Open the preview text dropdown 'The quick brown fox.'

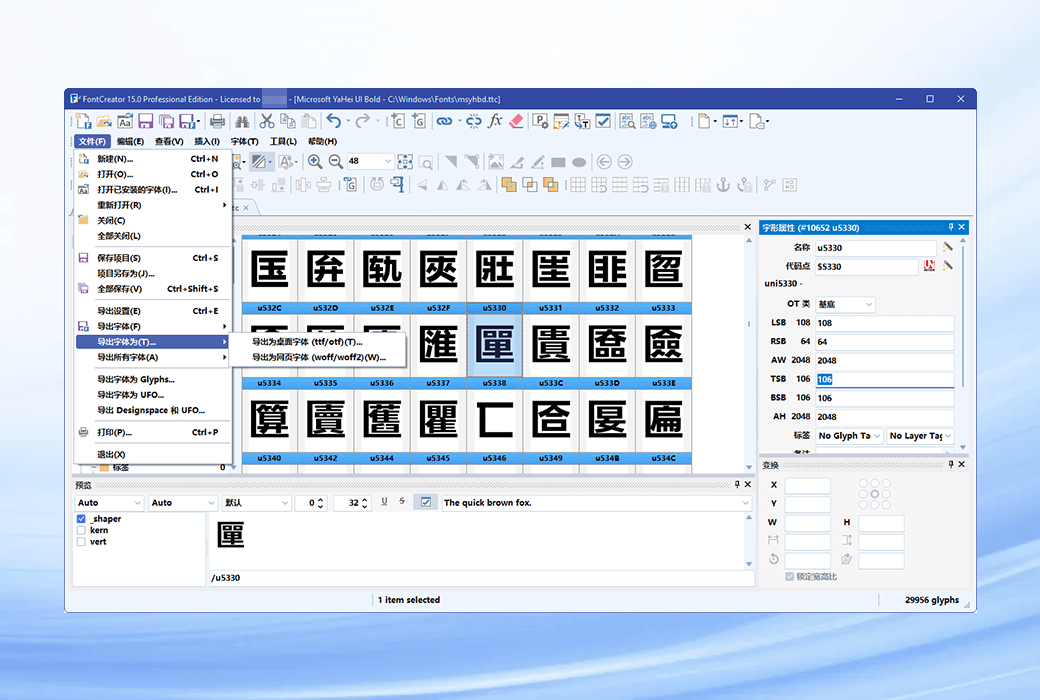pos(745,503)
